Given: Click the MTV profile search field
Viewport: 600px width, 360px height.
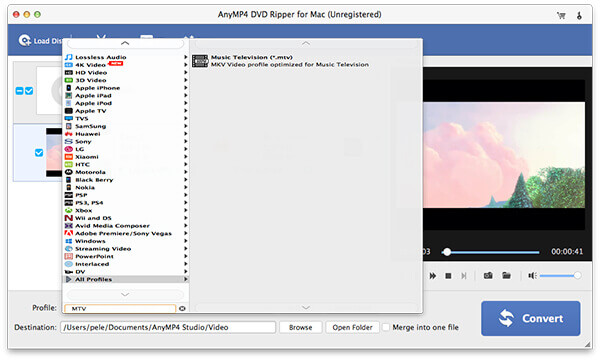Looking at the screenshot, I should point(120,308).
